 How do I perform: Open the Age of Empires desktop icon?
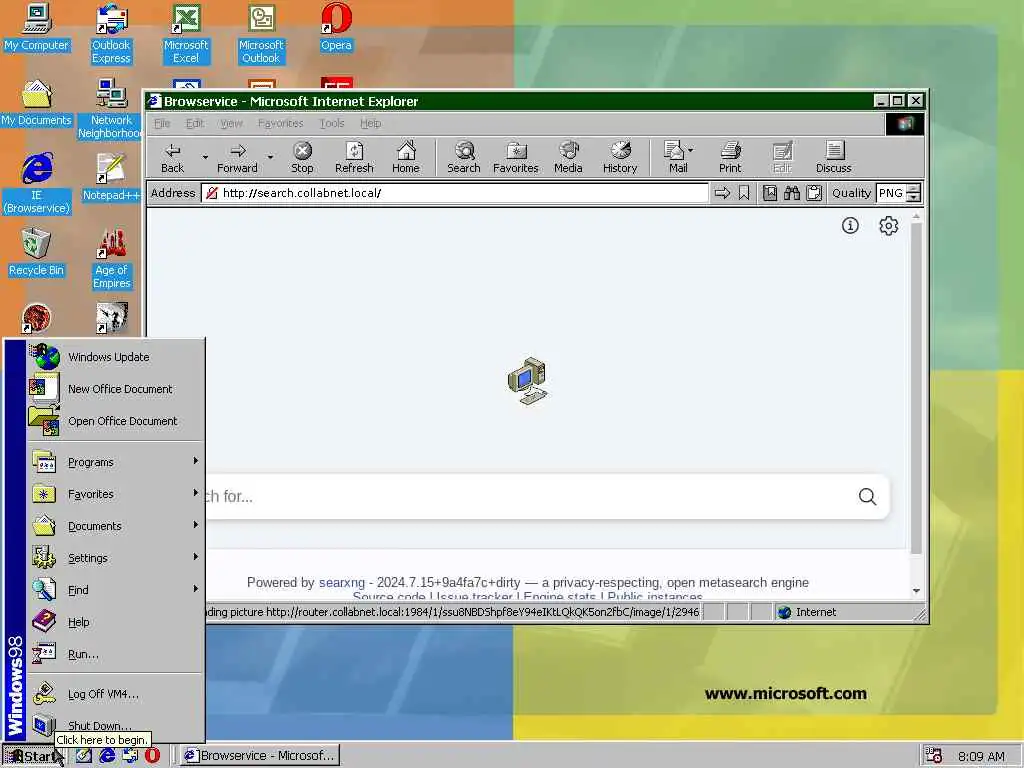point(112,259)
